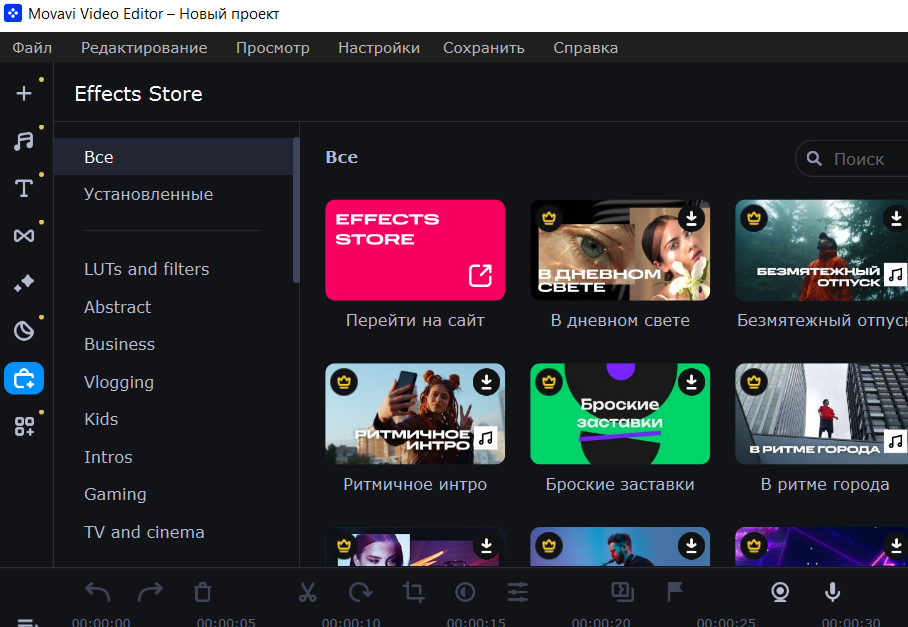Open the Effects sparkle sidebar tab
Image resolution: width=908 pixels, height=627 pixels.
click(x=24, y=283)
